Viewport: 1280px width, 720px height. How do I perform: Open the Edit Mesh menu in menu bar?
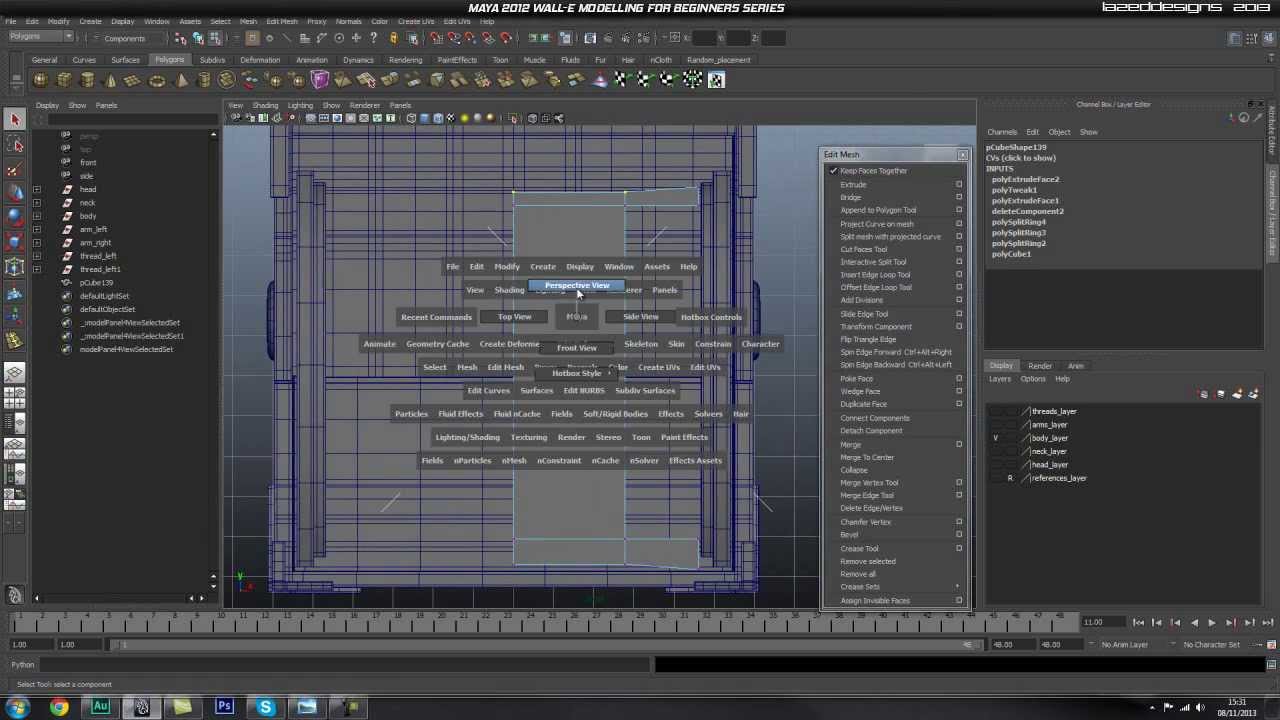(281, 21)
